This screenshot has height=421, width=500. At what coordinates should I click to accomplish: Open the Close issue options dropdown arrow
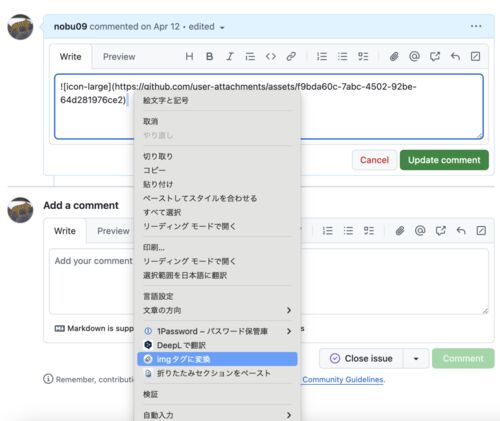coord(416,359)
